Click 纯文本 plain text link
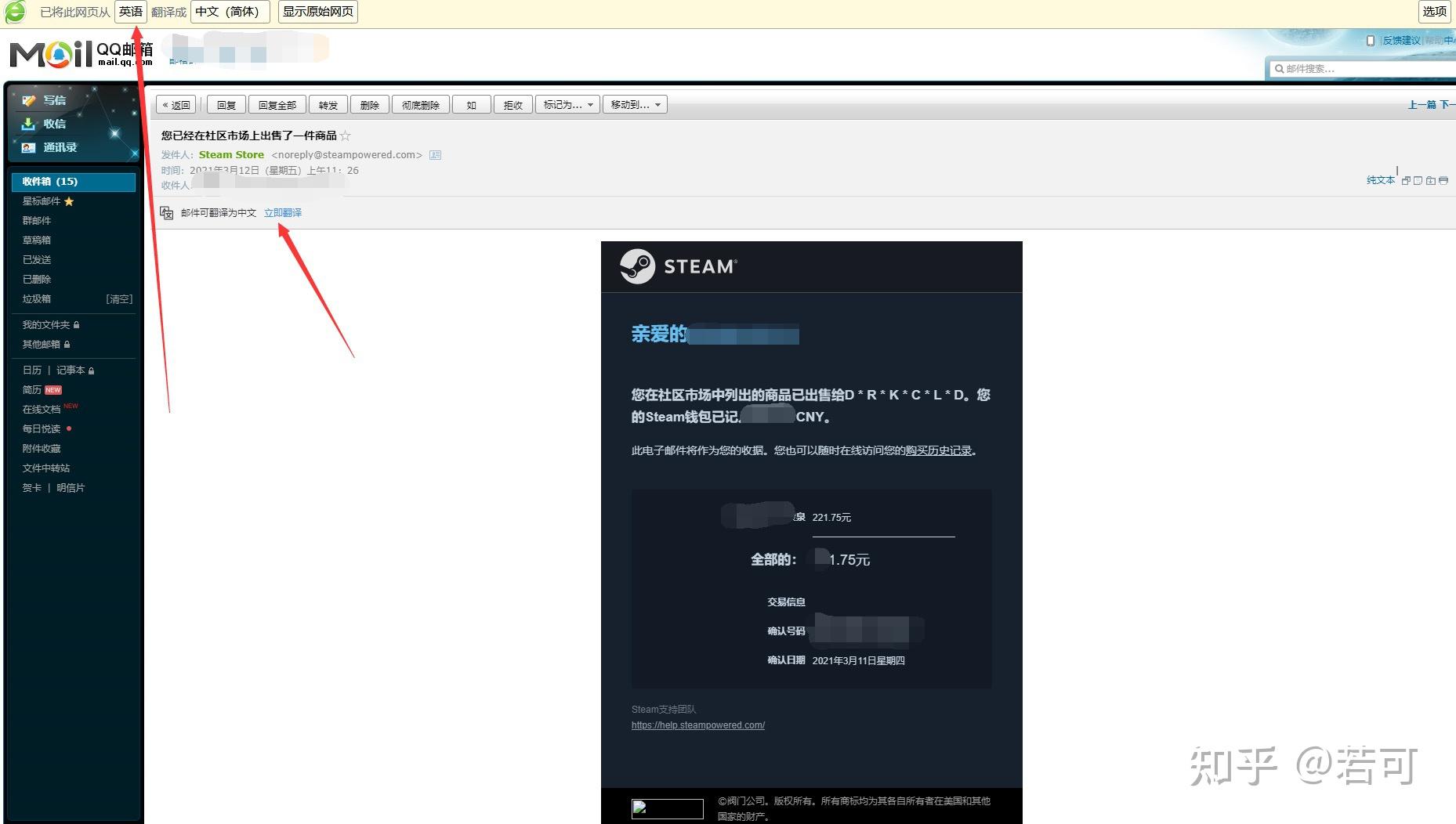Image resolution: width=1456 pixels, height=824 pixels. (x=1381, y=180)
